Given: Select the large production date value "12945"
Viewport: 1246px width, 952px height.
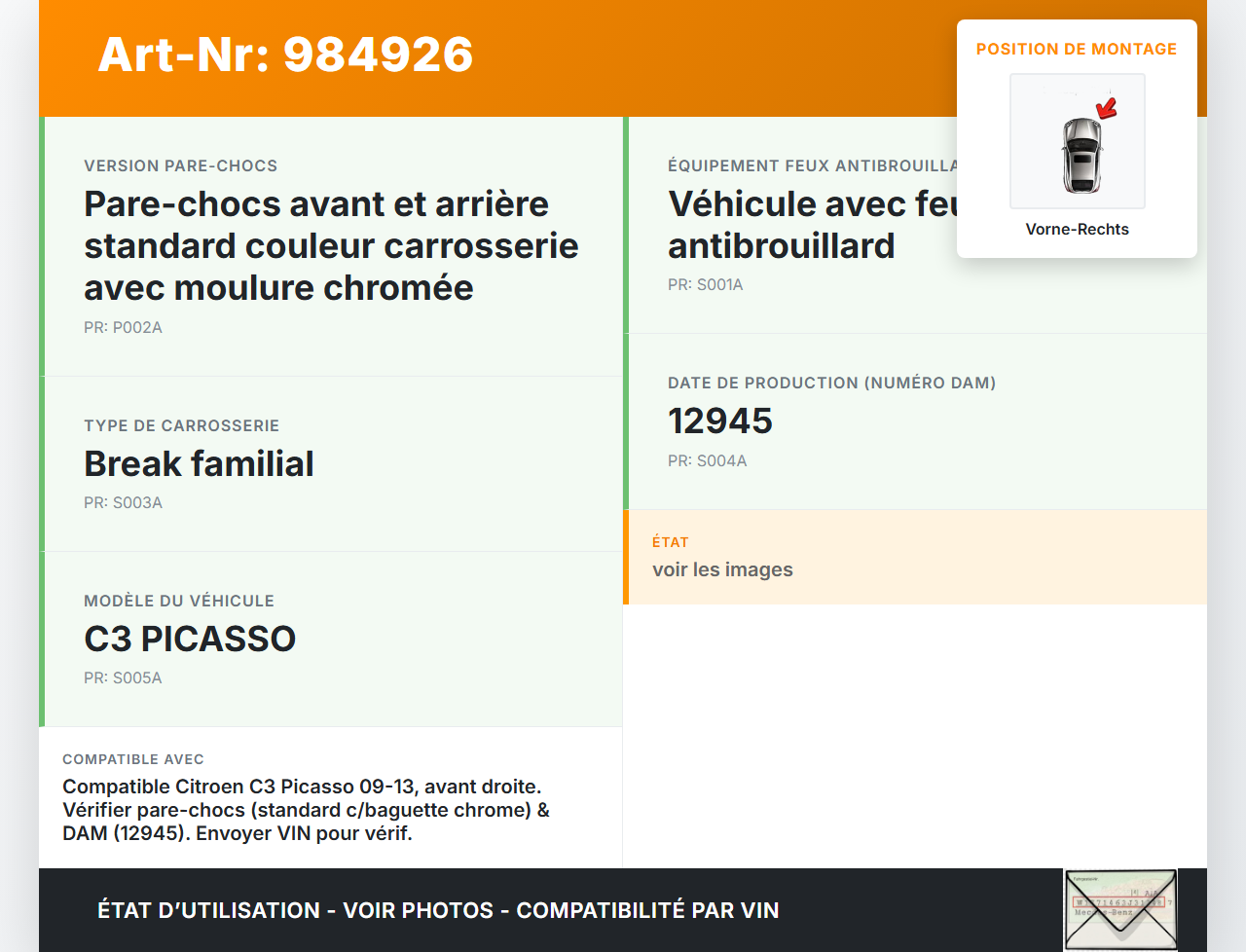Looking at the screenshot, I should click(720, 421).
